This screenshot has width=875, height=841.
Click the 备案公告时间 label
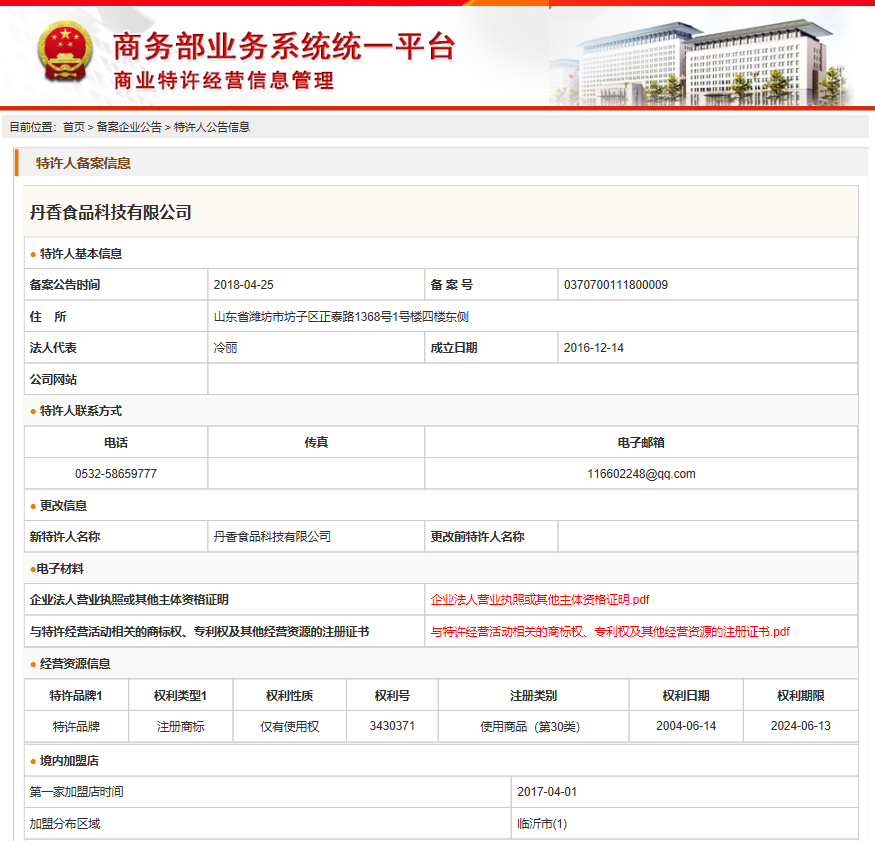[65, 285]
